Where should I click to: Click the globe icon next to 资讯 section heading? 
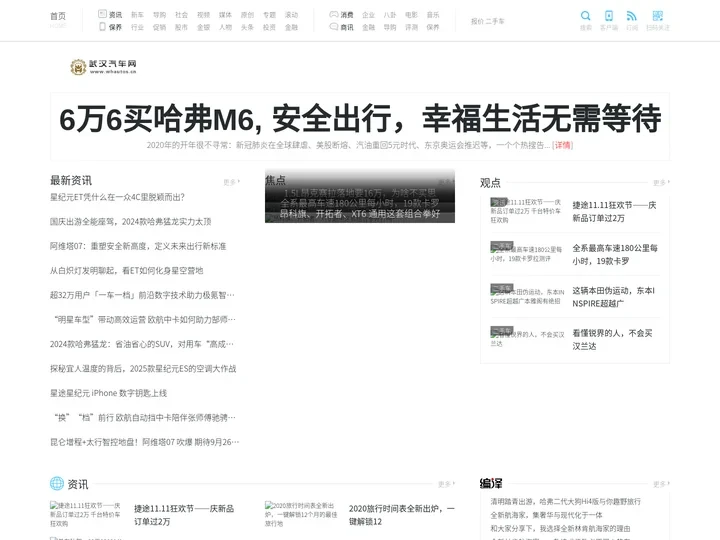point(57,483)
